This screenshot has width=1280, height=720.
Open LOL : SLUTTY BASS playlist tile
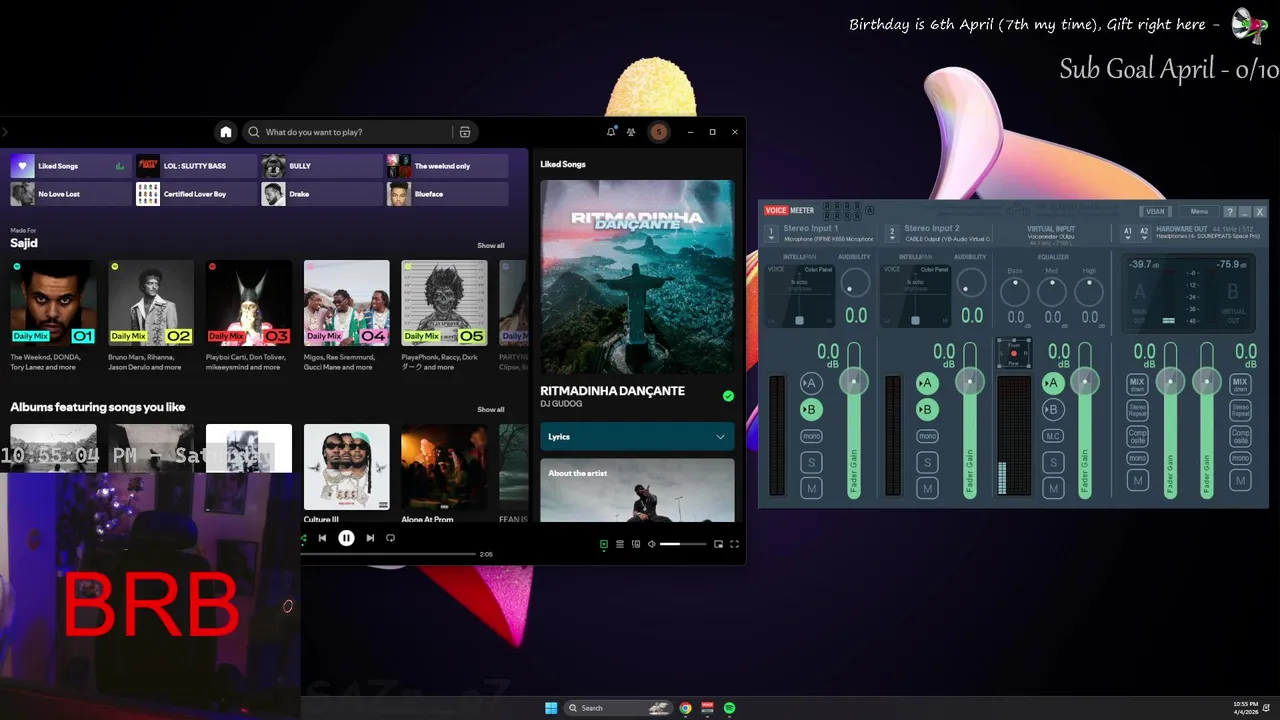pyautogui.click(x=195, y=166)
